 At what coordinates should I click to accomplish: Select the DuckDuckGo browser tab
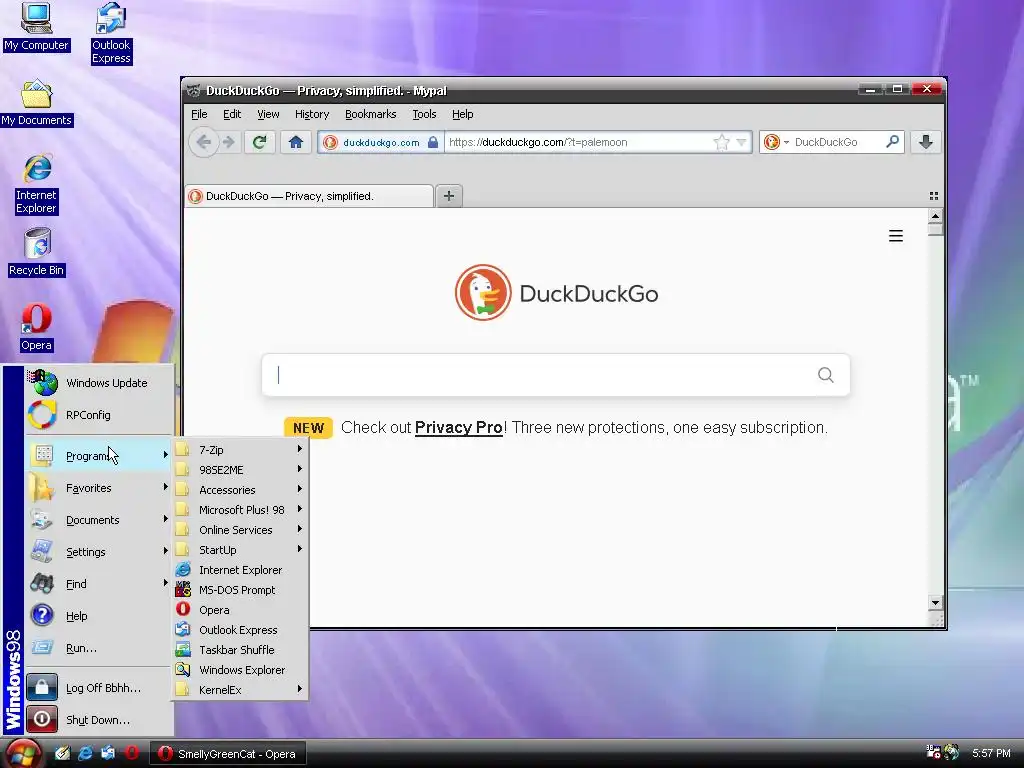[x=309, y=196]
